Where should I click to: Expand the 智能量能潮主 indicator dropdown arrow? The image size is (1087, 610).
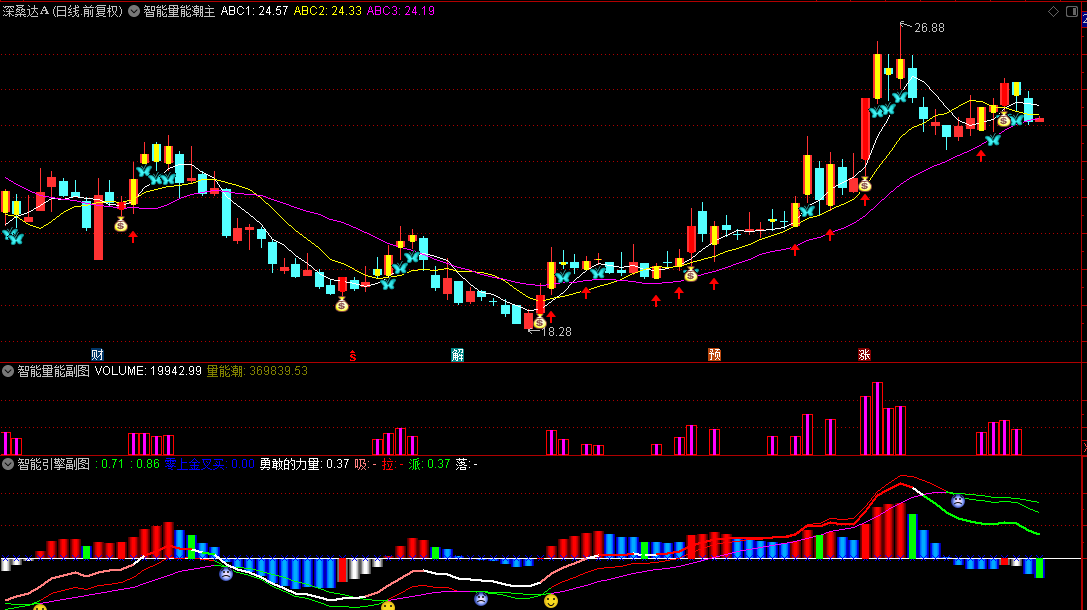134,11
